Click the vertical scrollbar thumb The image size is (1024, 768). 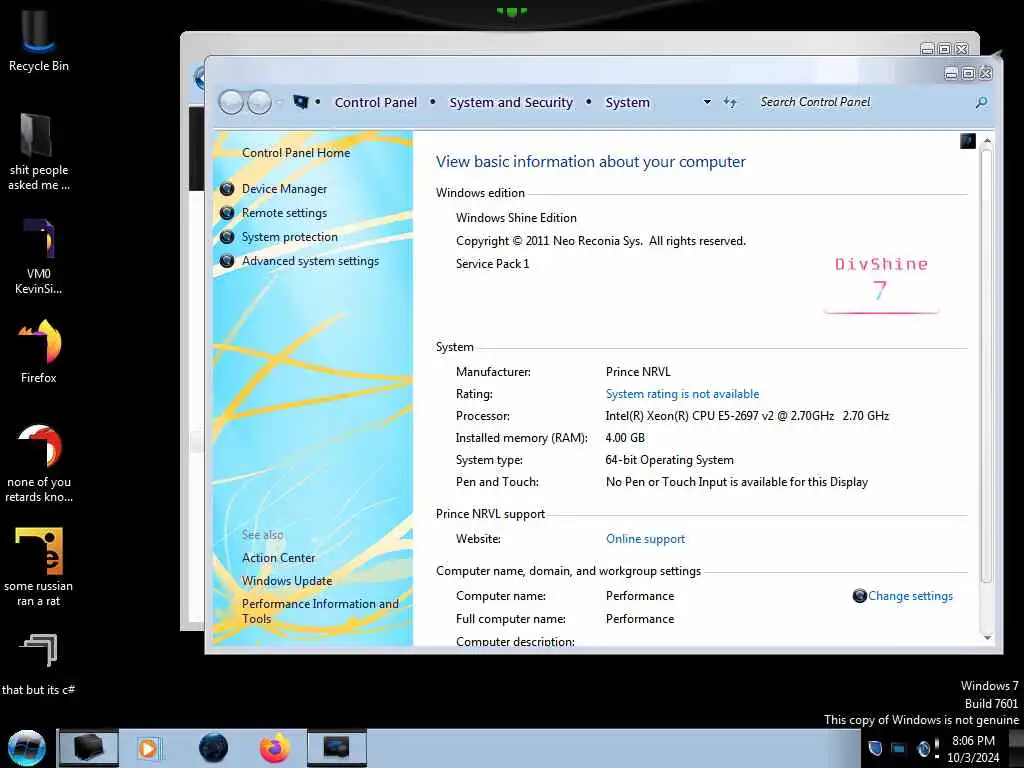[987, 366]
